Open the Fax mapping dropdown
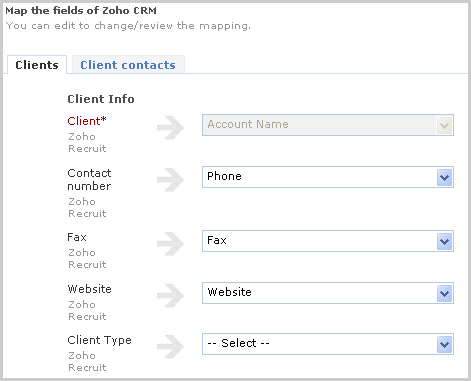Viewport: 471px width, 381px height. 328,241
